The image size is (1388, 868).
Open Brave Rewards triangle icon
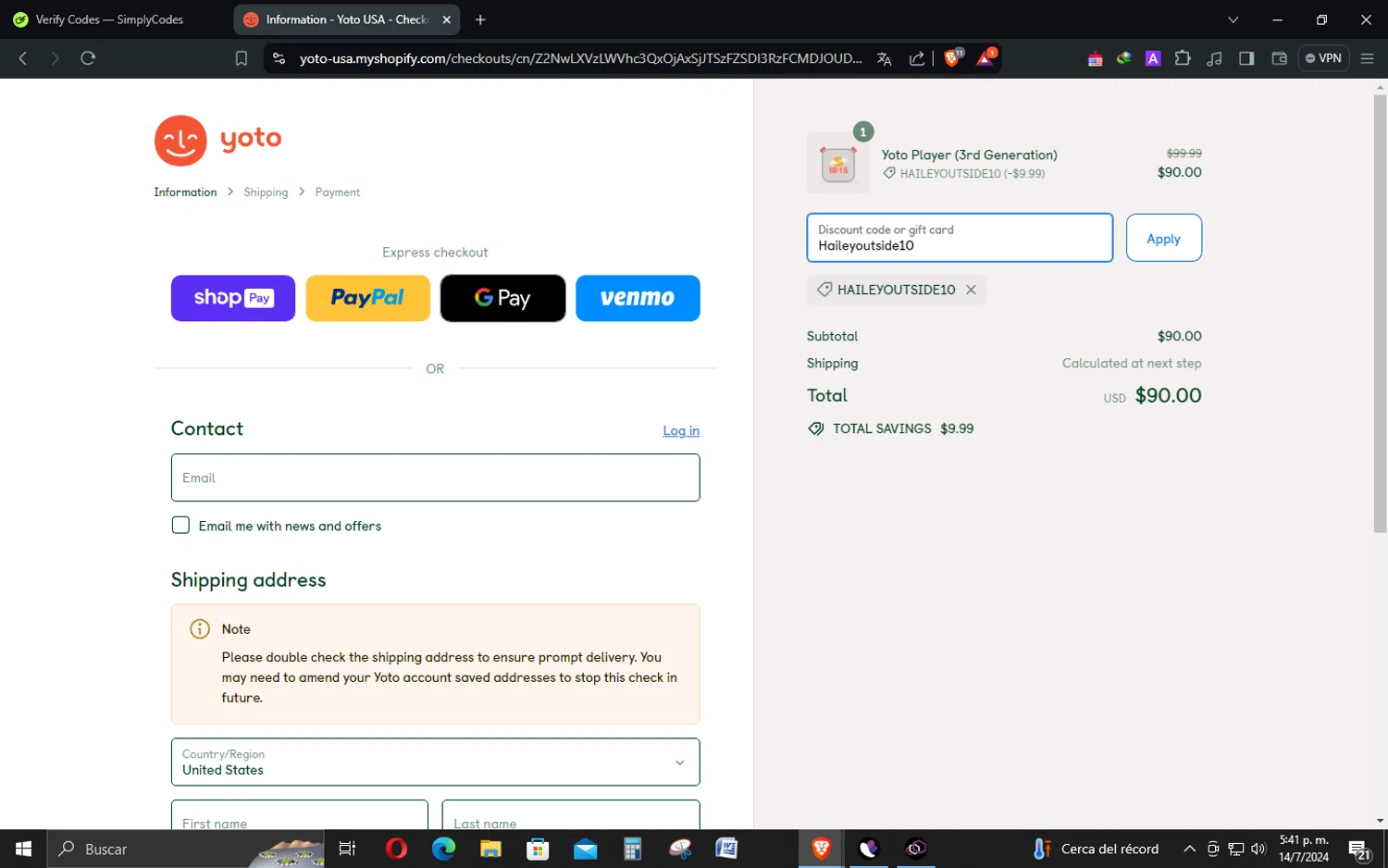click(x=985, y=58)
